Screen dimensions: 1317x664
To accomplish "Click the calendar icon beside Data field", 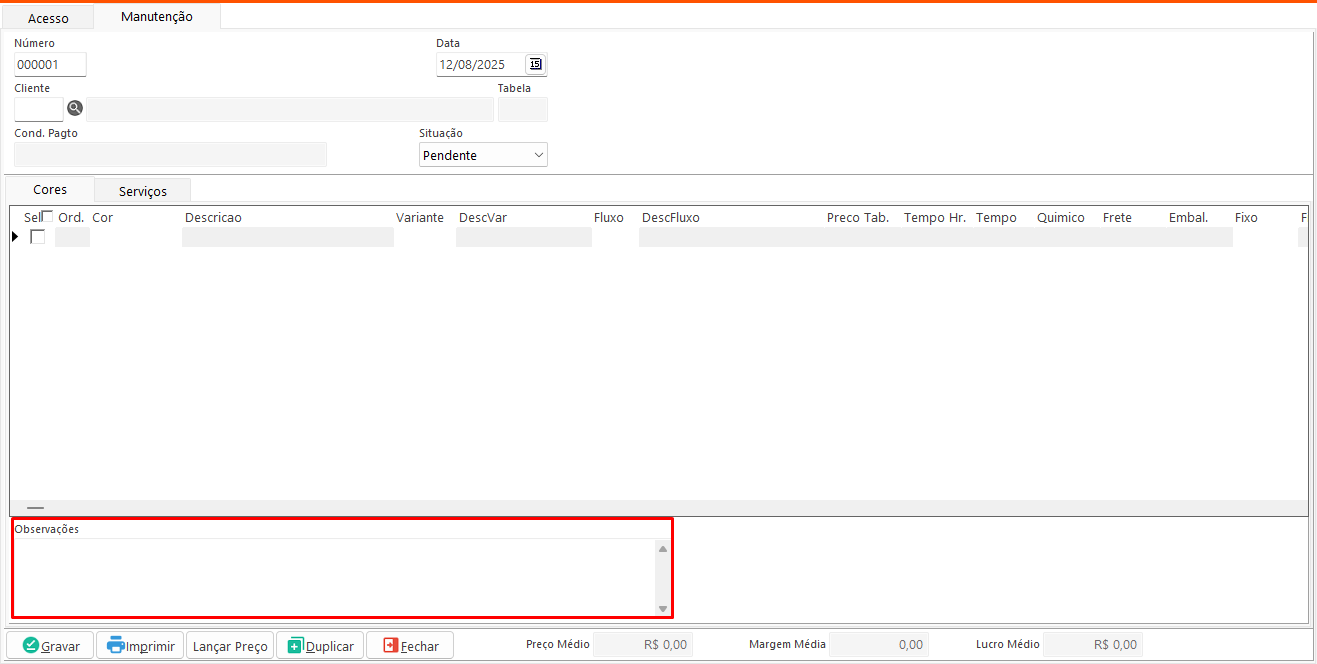I will pos(536,65).
